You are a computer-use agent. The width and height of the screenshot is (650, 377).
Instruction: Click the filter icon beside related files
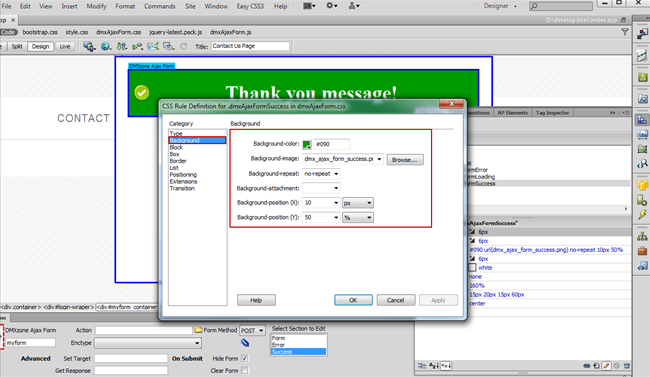pos(625,32)
